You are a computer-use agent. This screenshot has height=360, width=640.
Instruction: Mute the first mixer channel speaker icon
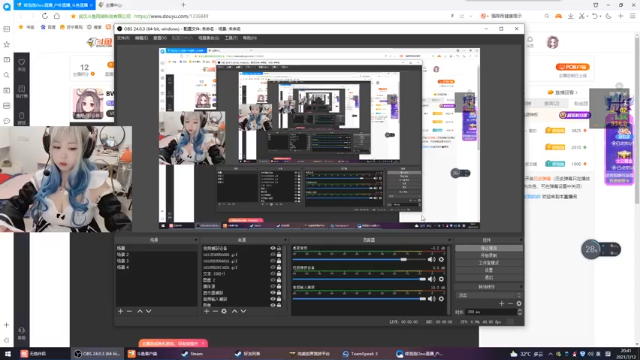pos(431,260)
